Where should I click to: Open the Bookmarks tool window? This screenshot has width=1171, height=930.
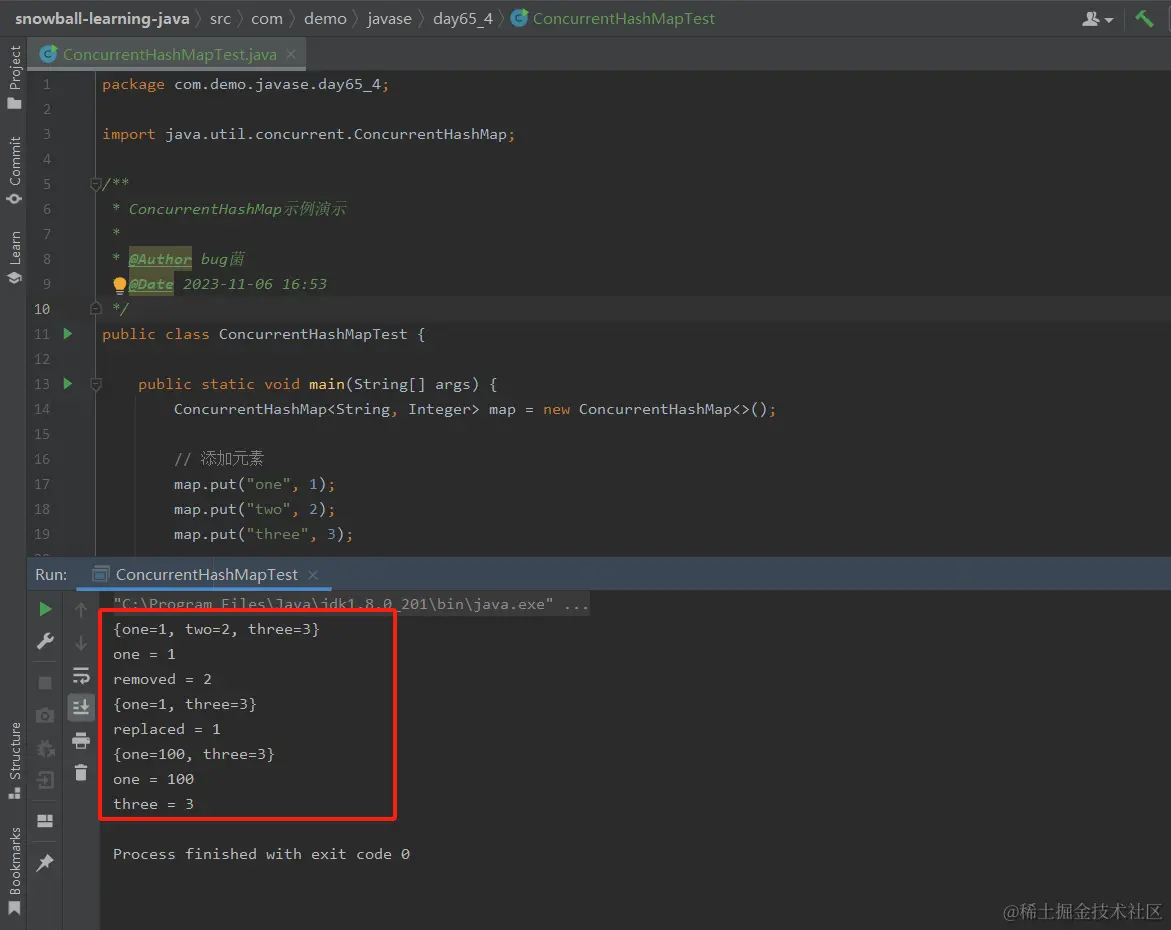click(14, 871)
